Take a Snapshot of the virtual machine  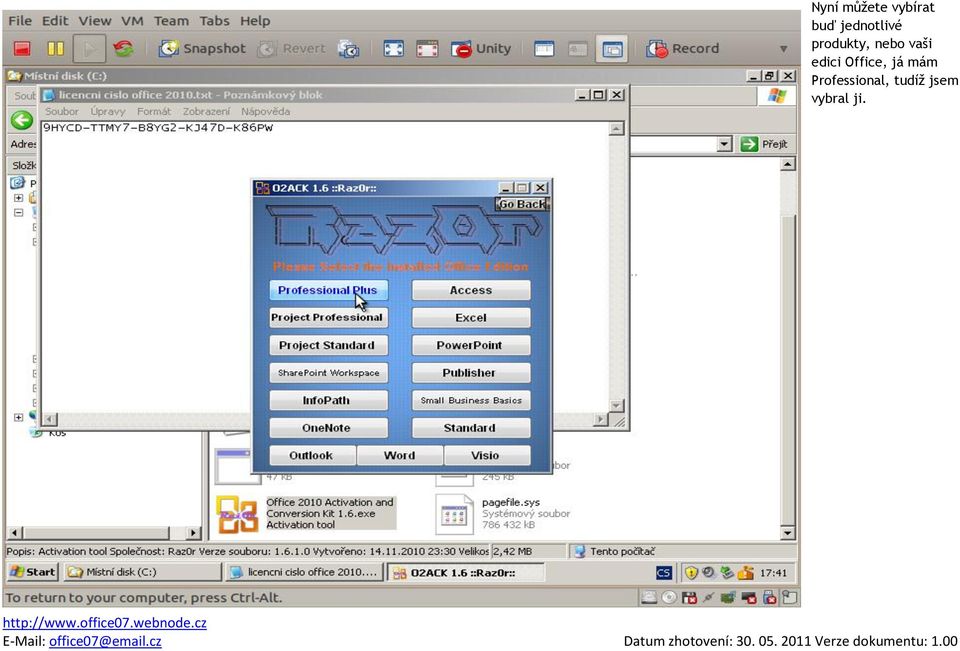[202, 48]
